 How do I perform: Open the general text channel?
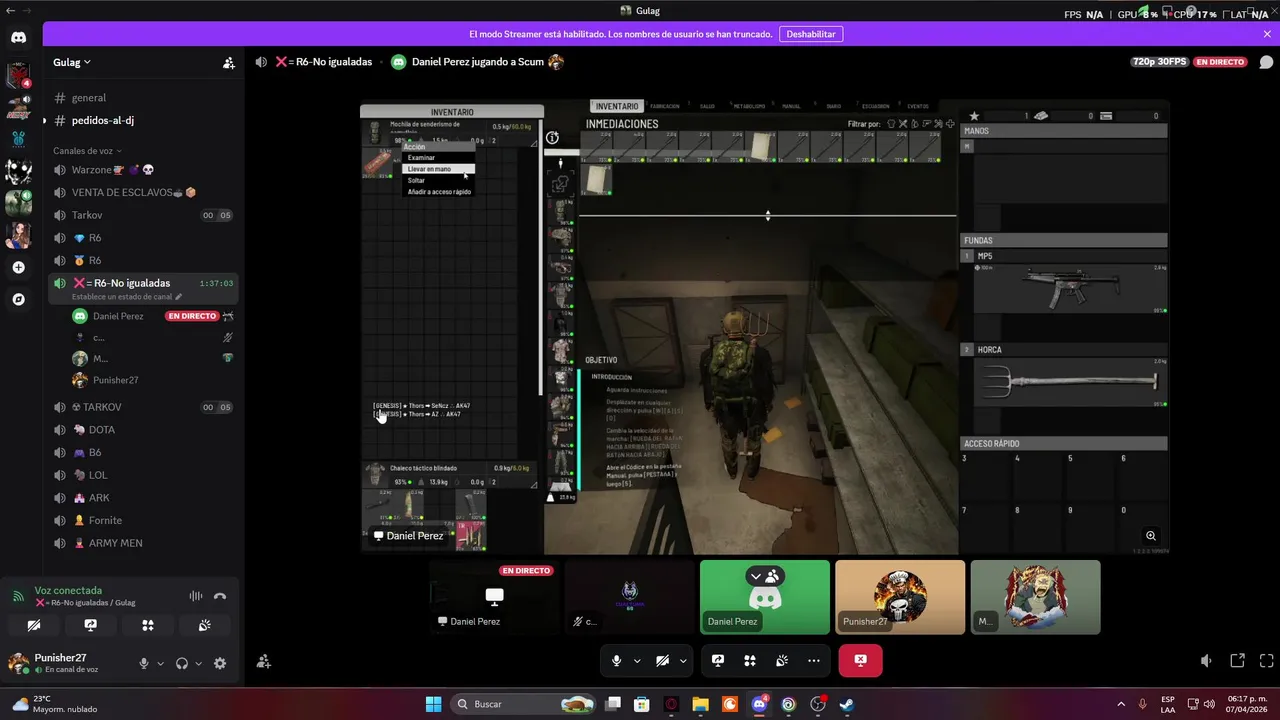(x=142, y=98)
